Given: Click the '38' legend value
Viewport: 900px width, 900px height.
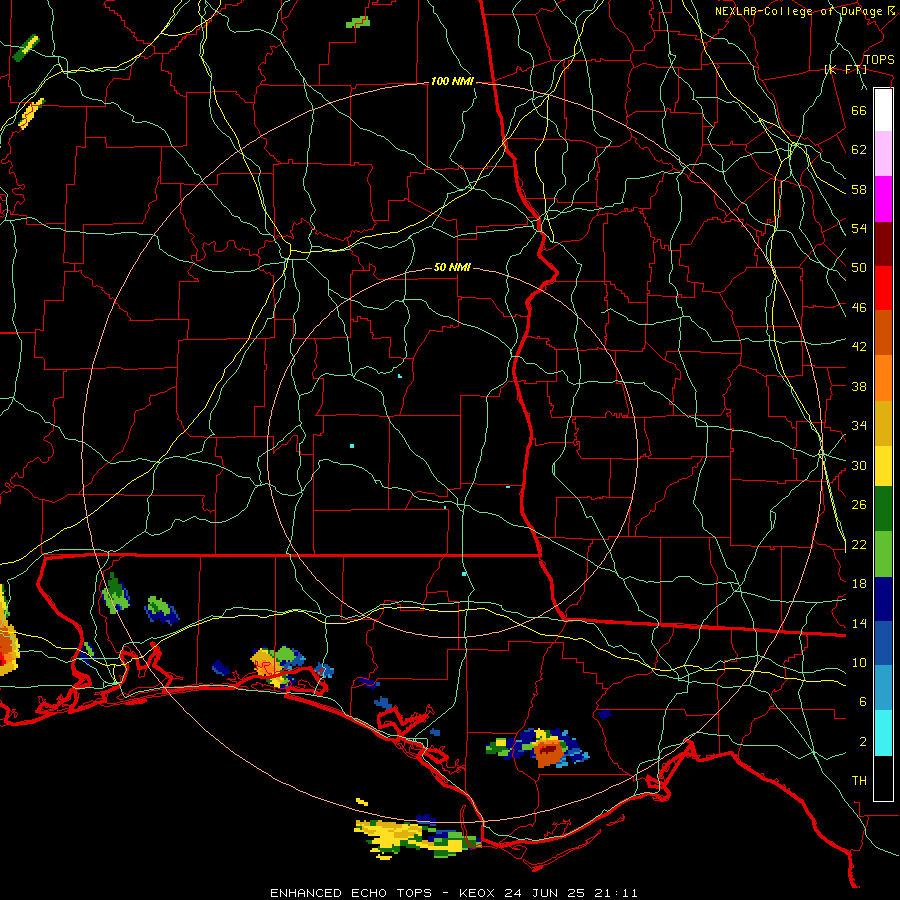Looking at the screenshot, I should click(859, 386).
